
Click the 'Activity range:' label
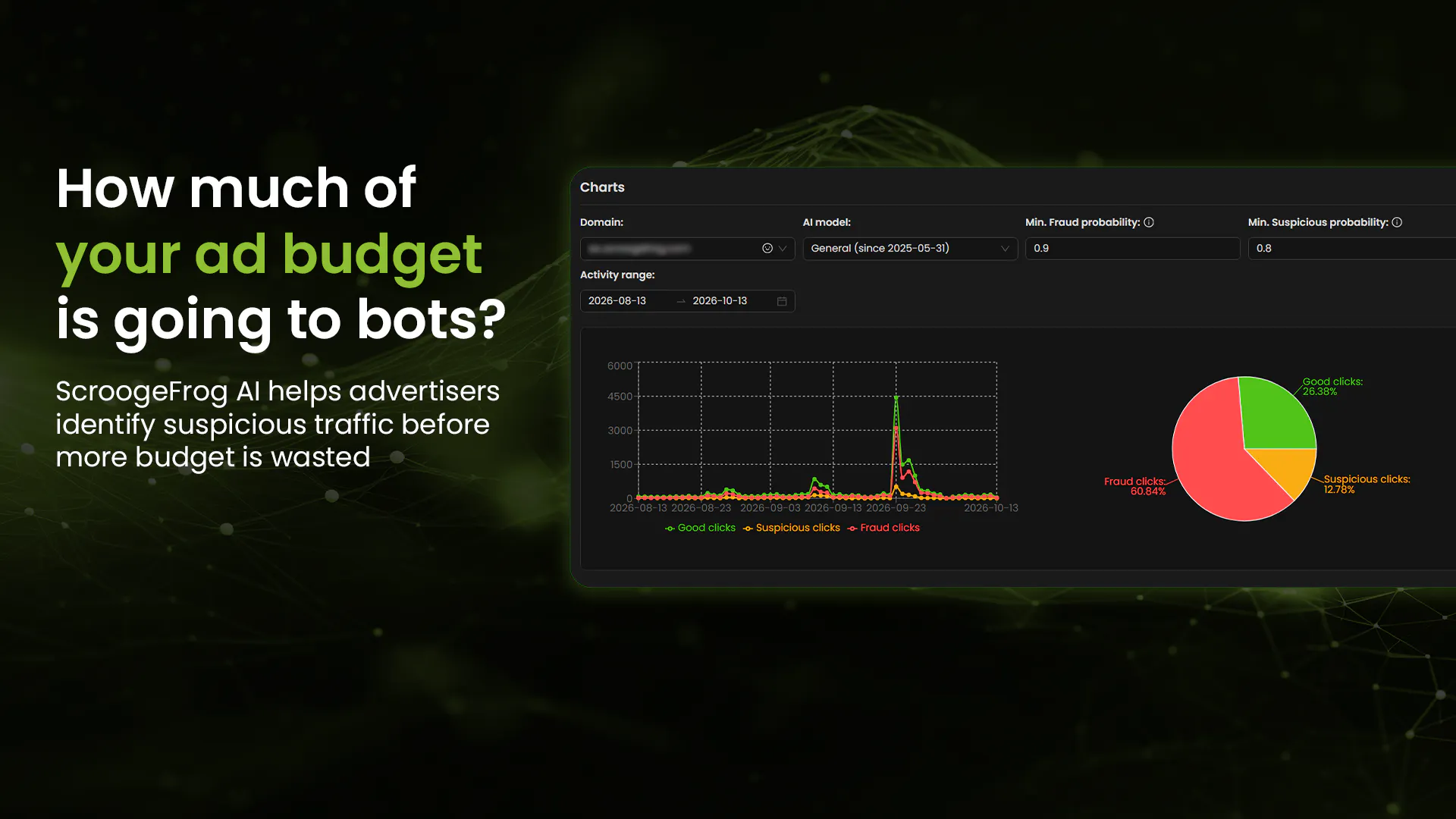(x=617, y=275)
